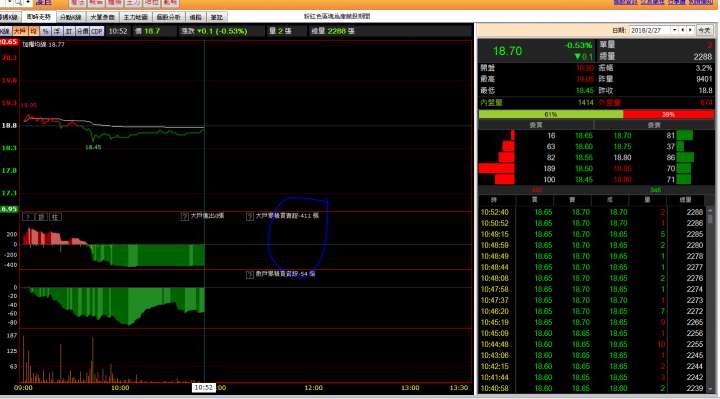Screen dimensions: 720x399
Task: Click the 線 line-style button in the sub-chart
Action: click(x=41, y=217)
